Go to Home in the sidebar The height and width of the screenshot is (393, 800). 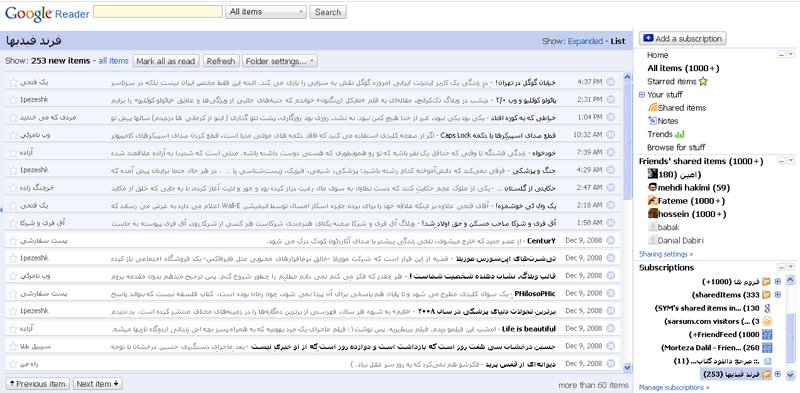click(658, 55)
